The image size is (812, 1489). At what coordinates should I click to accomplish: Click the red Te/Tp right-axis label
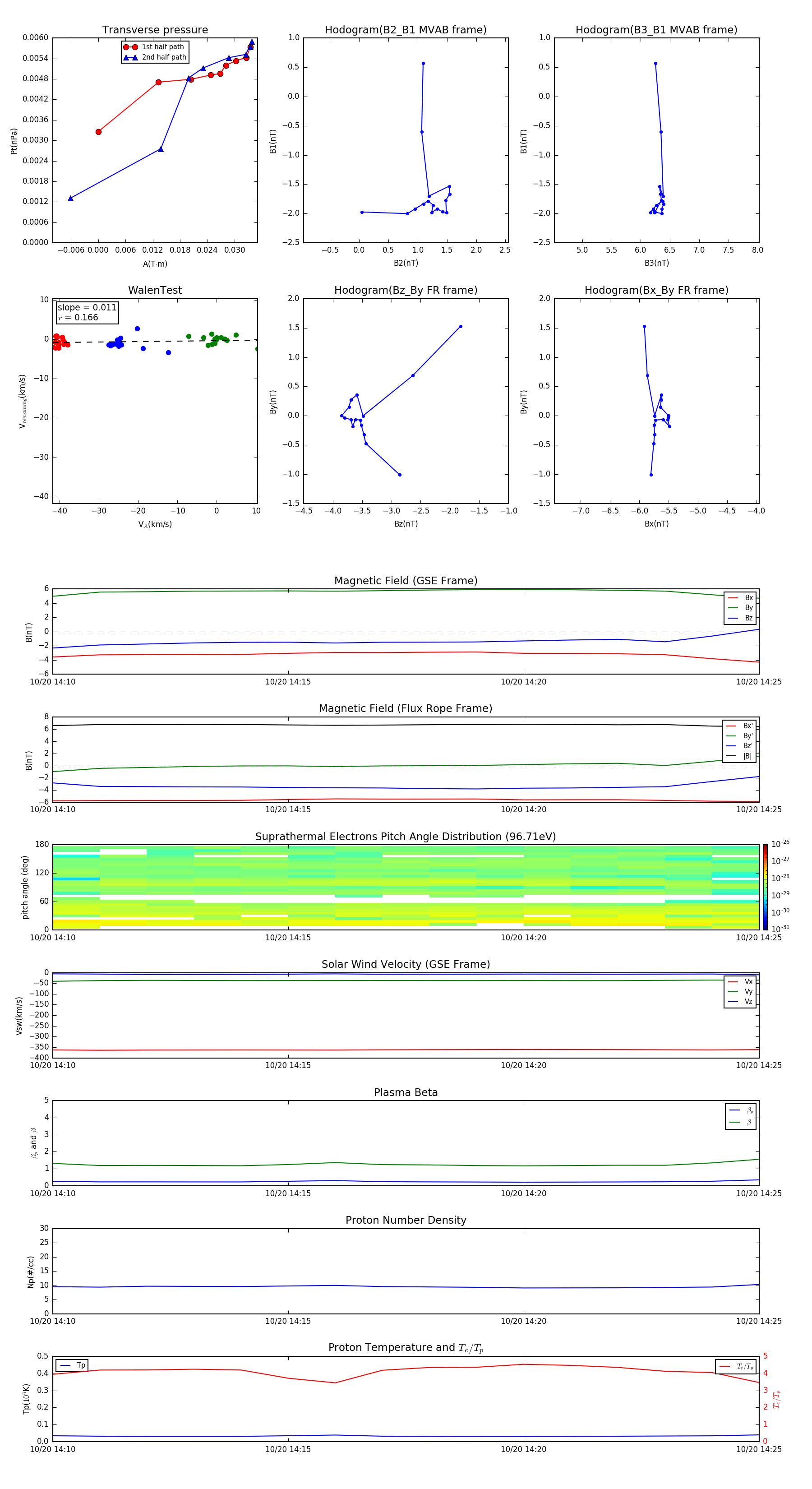click(777, 1399)
